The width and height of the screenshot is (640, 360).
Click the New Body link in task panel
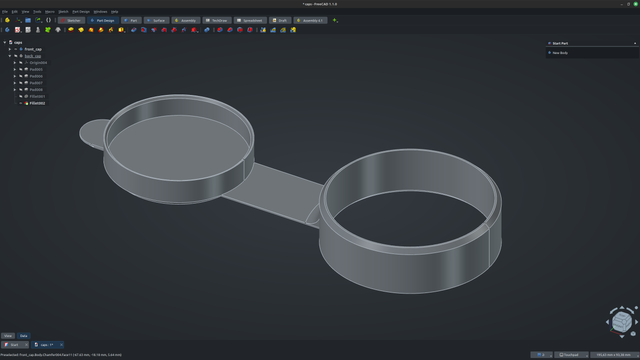pos(560,53)
